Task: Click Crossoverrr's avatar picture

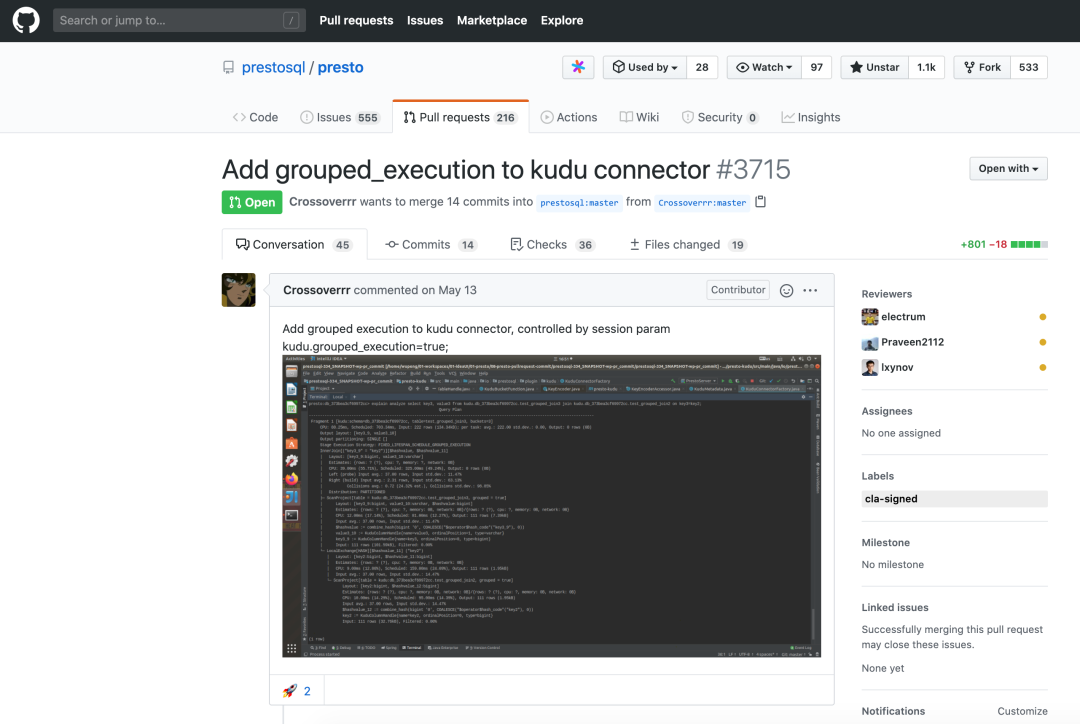Action: coord(238,290)
